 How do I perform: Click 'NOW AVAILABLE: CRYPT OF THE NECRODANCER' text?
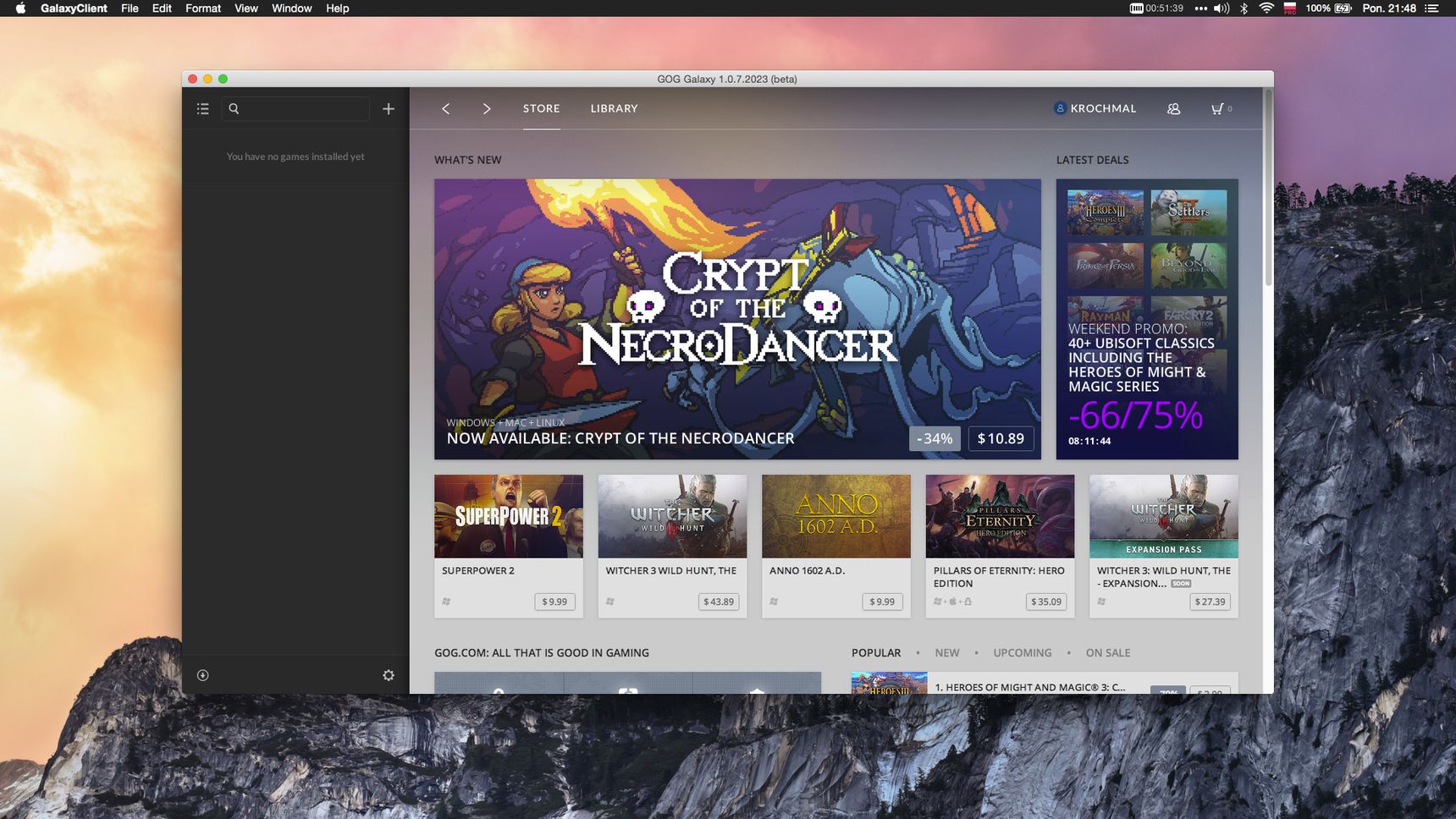pos(620,438)
